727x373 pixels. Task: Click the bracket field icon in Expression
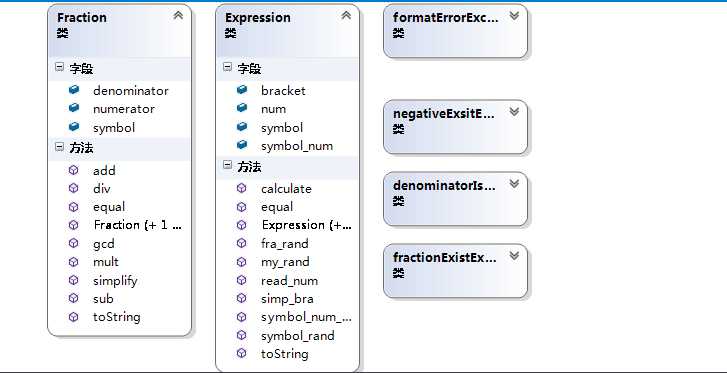click(x=242, y=90)
